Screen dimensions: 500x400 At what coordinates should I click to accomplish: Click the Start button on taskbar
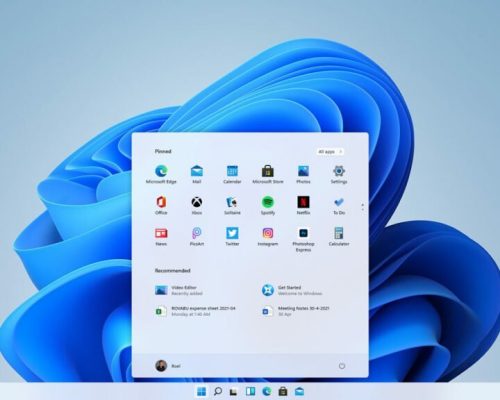(x=201, y=391)
